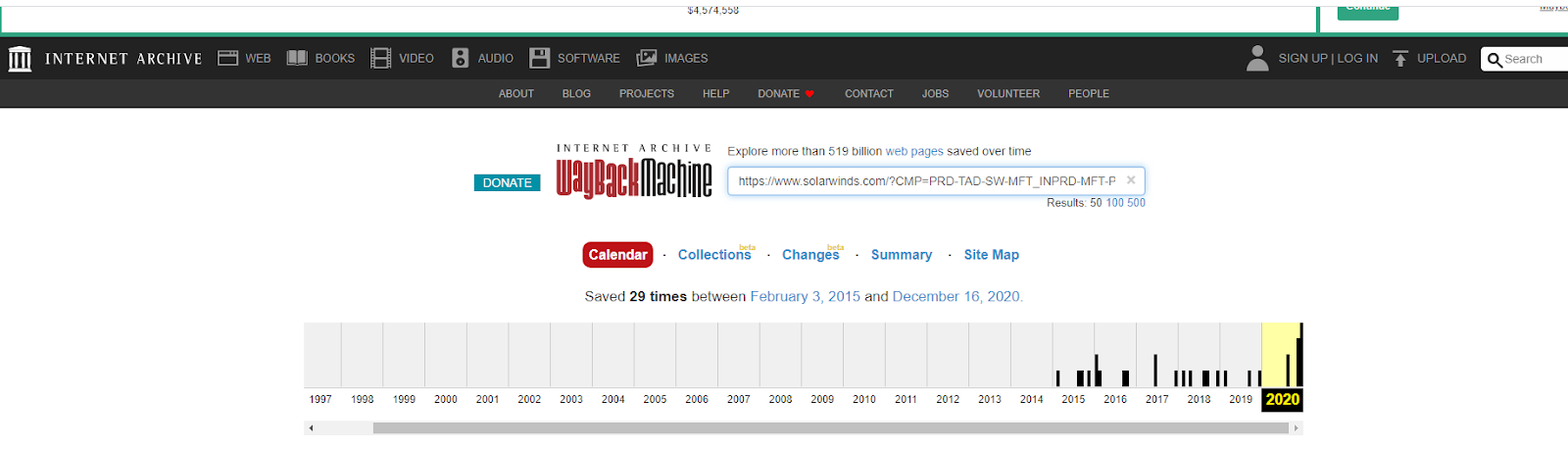Screen dimensions: 1568x449
Task: Select year 2016 on the timeline
Action: pyautogui.click(x=1115, y=399)
